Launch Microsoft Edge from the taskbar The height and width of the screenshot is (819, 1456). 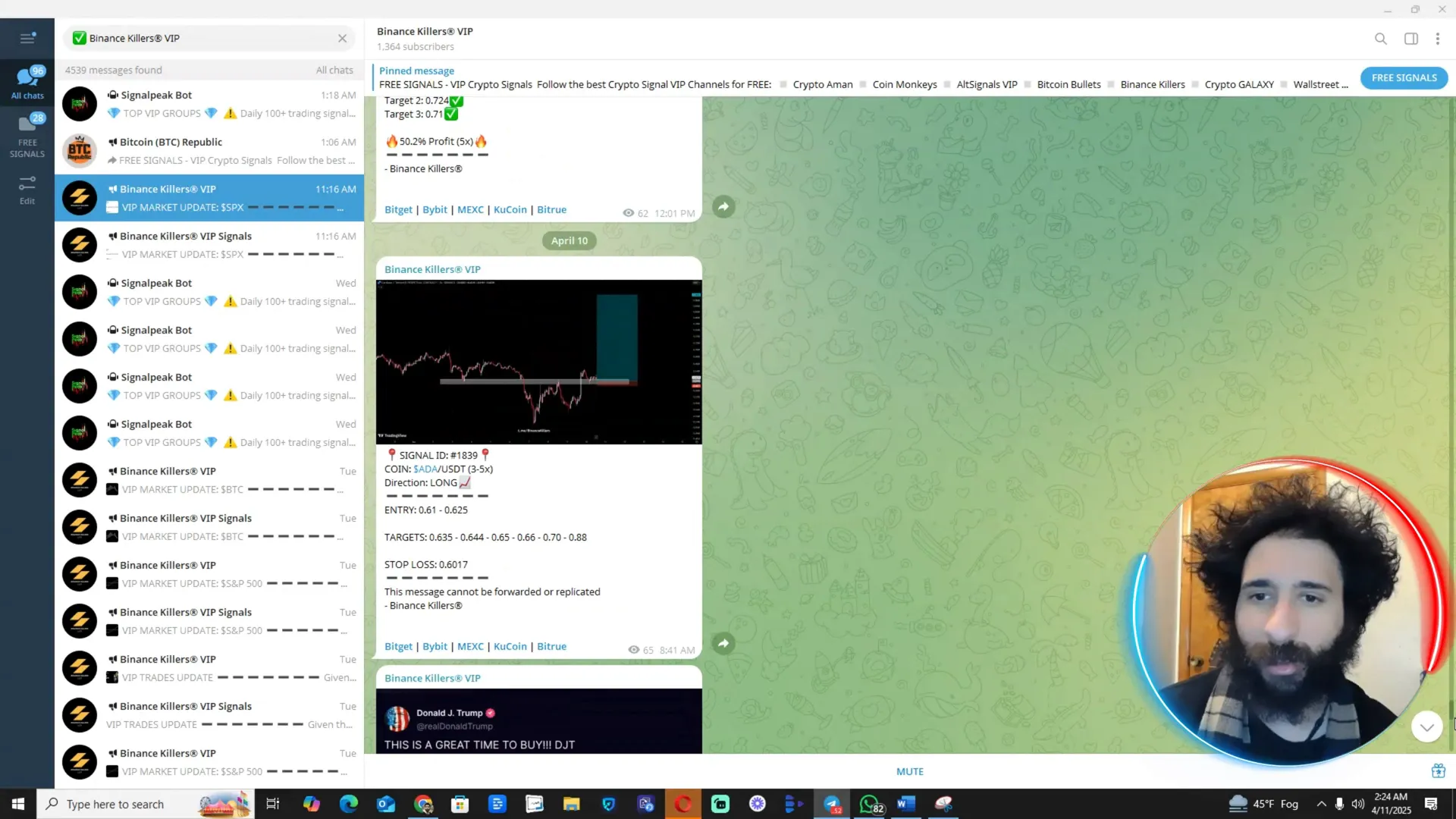[348, 804]
